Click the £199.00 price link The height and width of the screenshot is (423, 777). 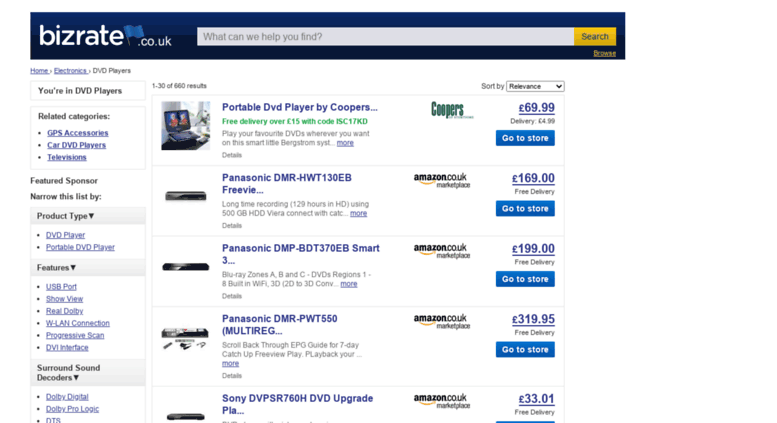(533, 249)
